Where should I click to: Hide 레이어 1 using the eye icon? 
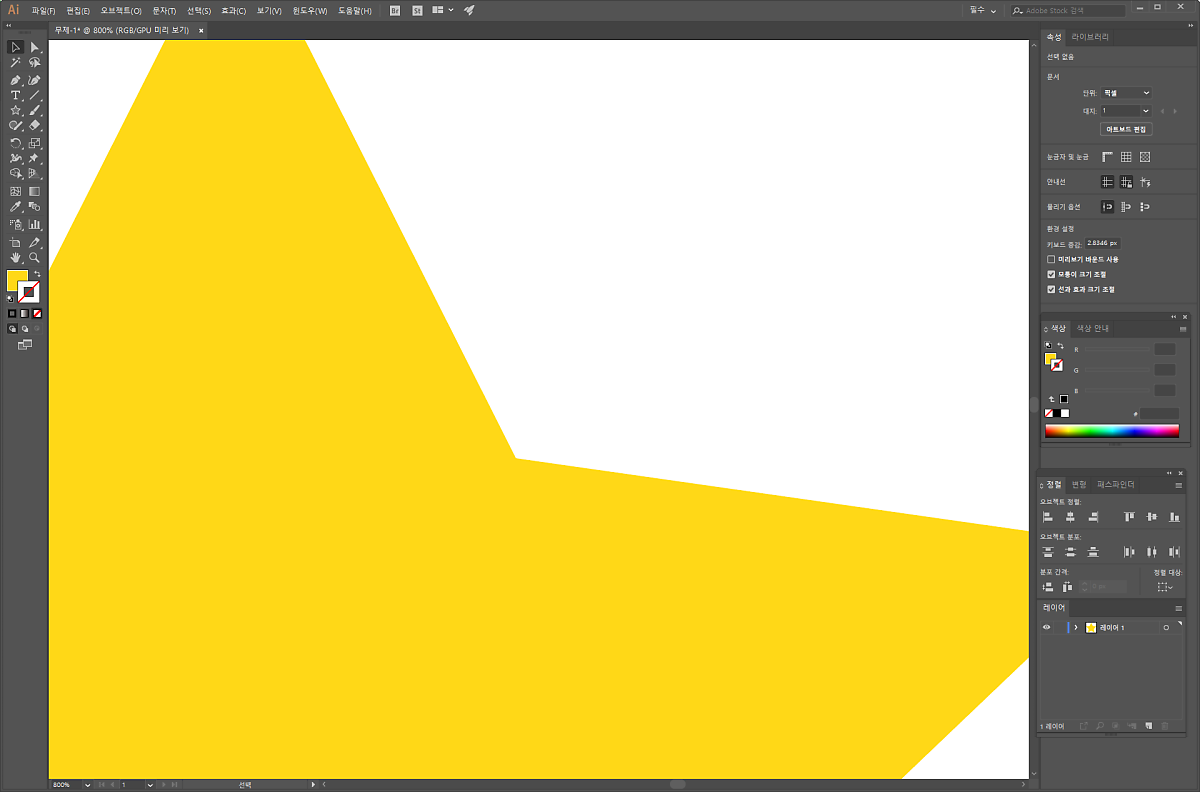(x=1047, y=627)
